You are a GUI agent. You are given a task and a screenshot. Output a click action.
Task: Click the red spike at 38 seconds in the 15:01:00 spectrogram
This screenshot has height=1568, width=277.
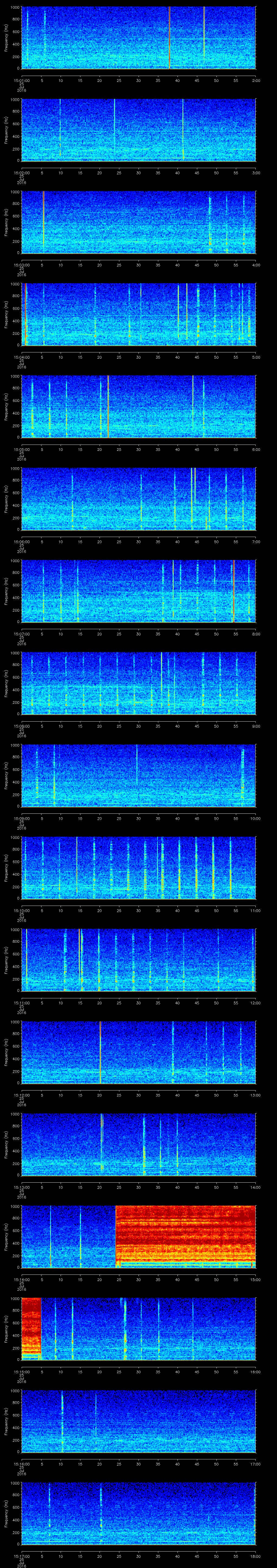[169, 38]
